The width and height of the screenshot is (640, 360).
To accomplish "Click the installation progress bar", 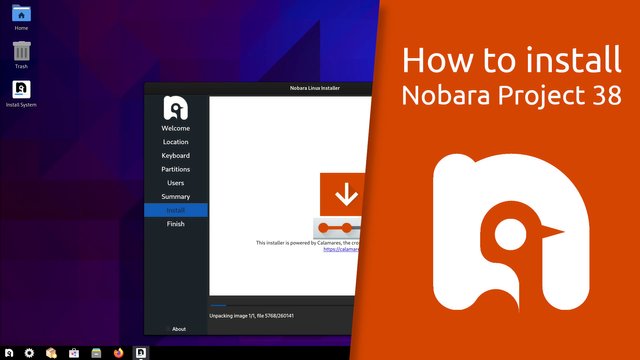I will point(282,305).
